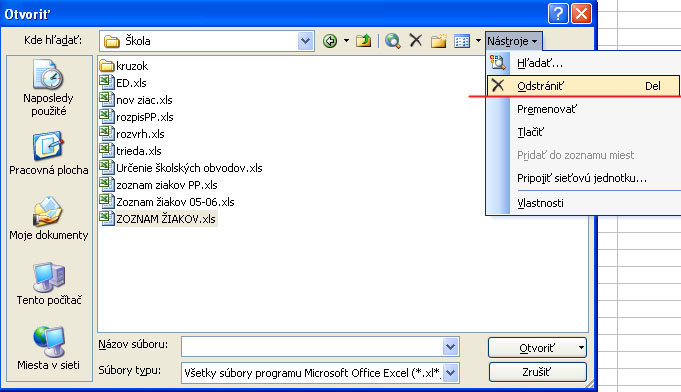
Task: Select Tlačiť from the menu
Action: coord(530,132)
